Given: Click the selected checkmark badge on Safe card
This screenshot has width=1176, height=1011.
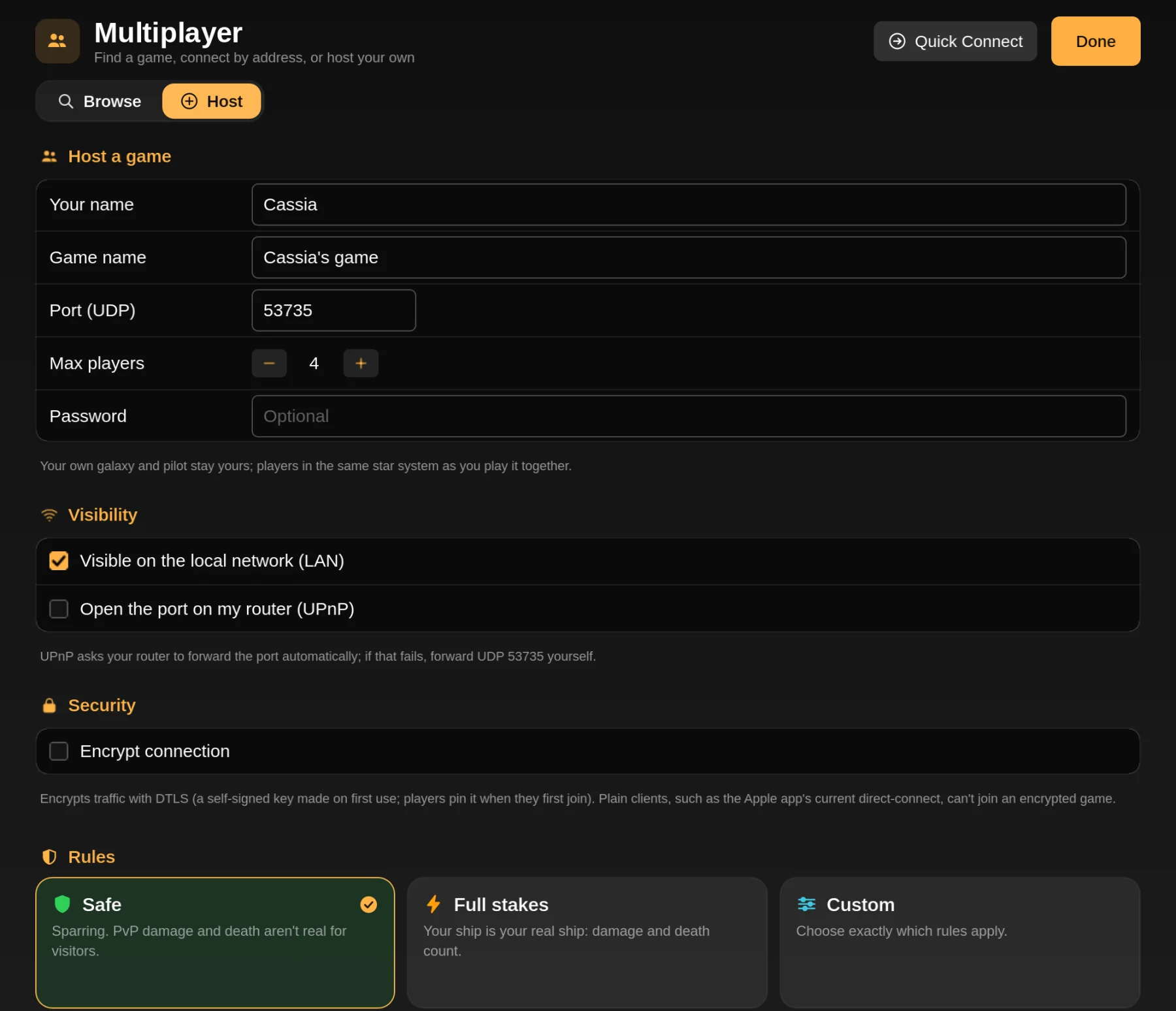Looking at the screenshot, I should pyautogui.click(x=368, y=905).
